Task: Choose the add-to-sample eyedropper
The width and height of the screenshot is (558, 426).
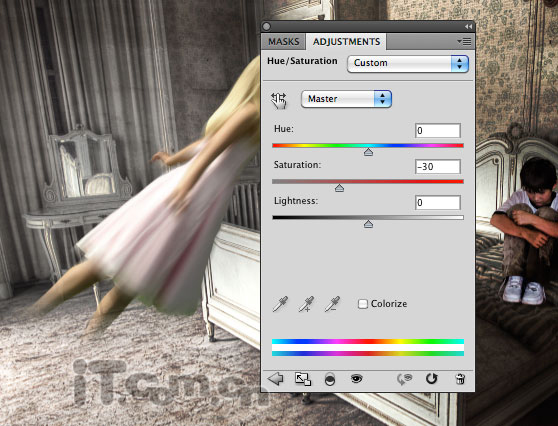Action: coord(306,304)
